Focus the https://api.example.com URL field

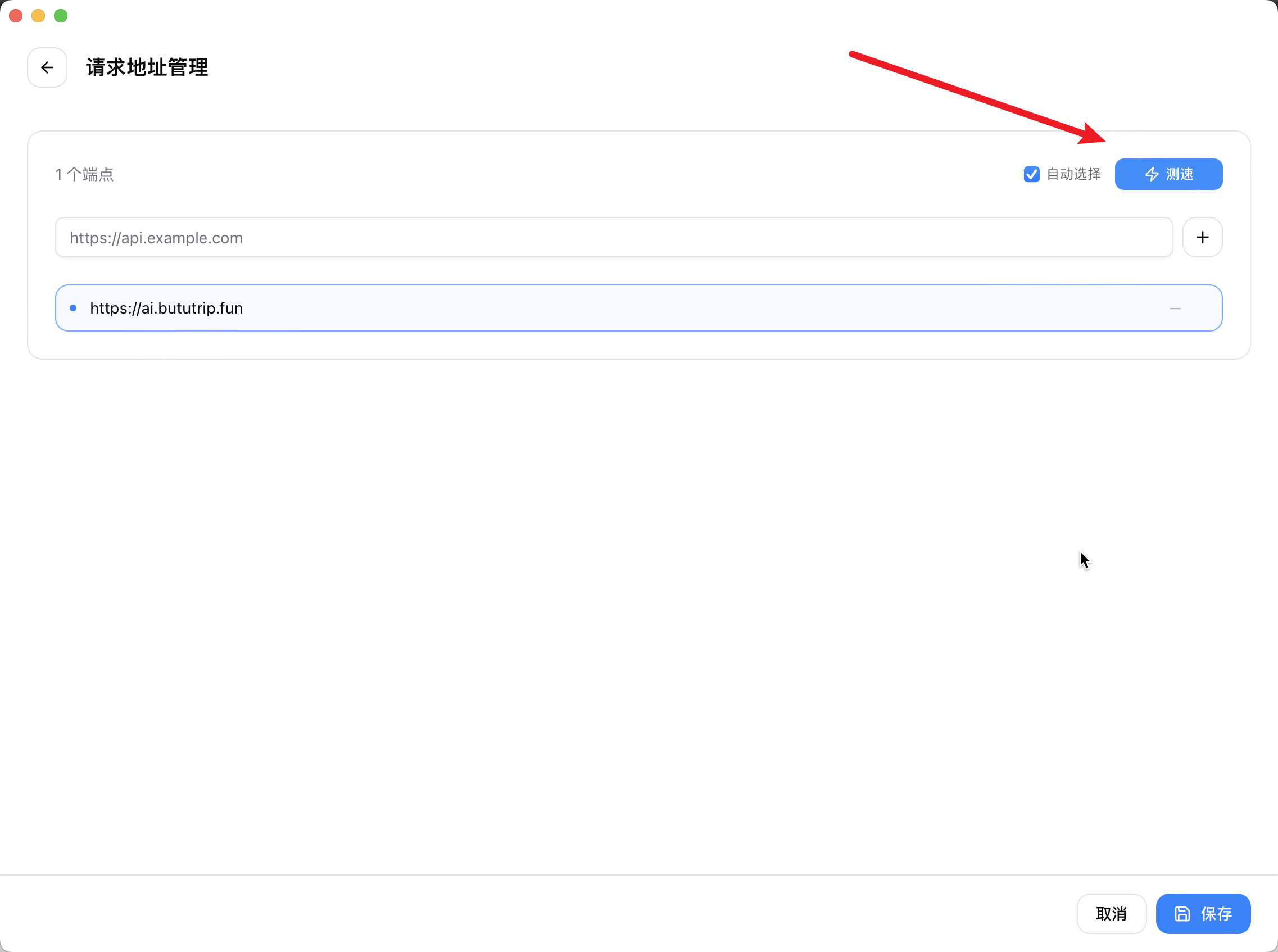pos(614,237)
